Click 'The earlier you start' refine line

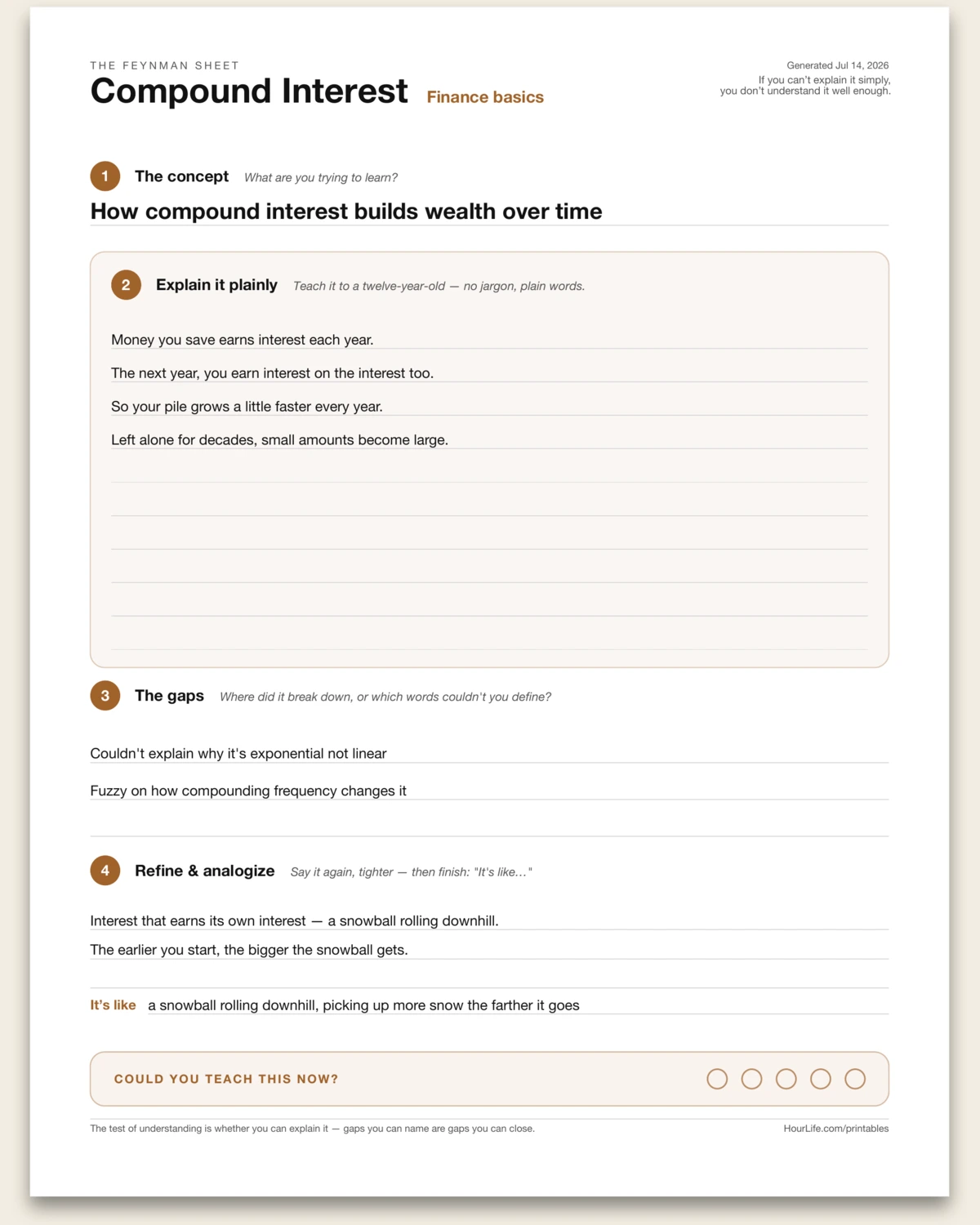(x=489, y=950)
